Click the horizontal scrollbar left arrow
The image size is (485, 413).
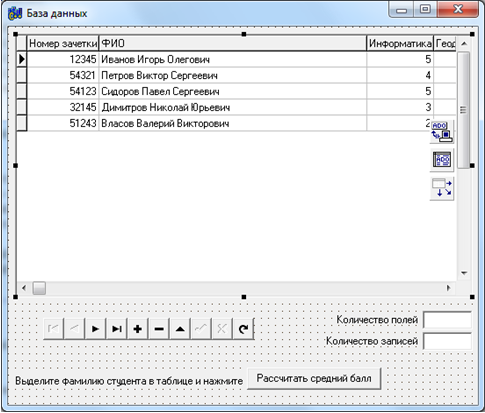click(24, 288)
